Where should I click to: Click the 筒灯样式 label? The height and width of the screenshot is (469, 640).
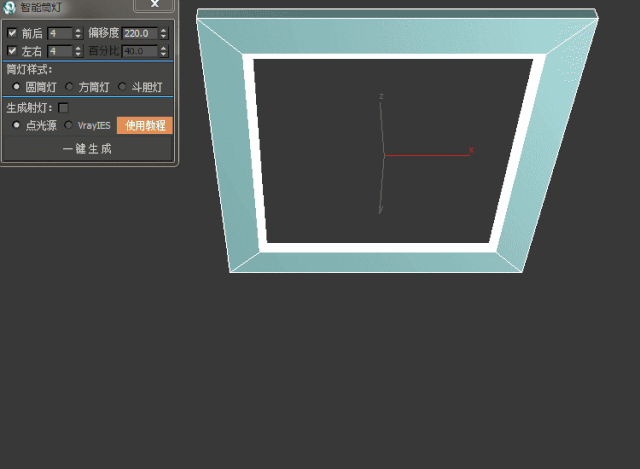pyautogui.click(x=29, y=69)
